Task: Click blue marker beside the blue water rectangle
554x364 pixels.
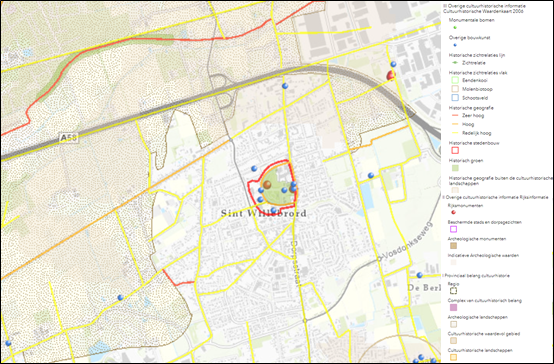Action: click(371, 175)
